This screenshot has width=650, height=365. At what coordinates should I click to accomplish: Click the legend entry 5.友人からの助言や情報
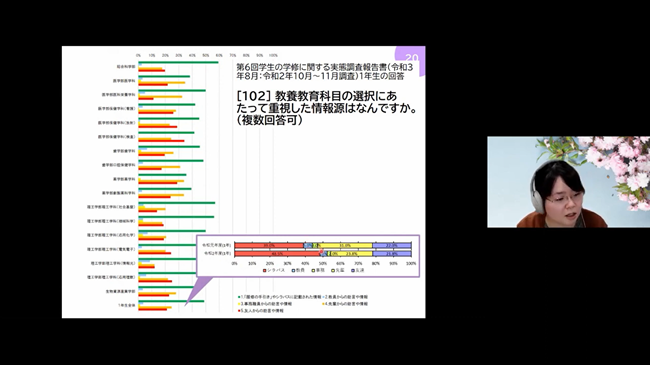tap(261, 311)
